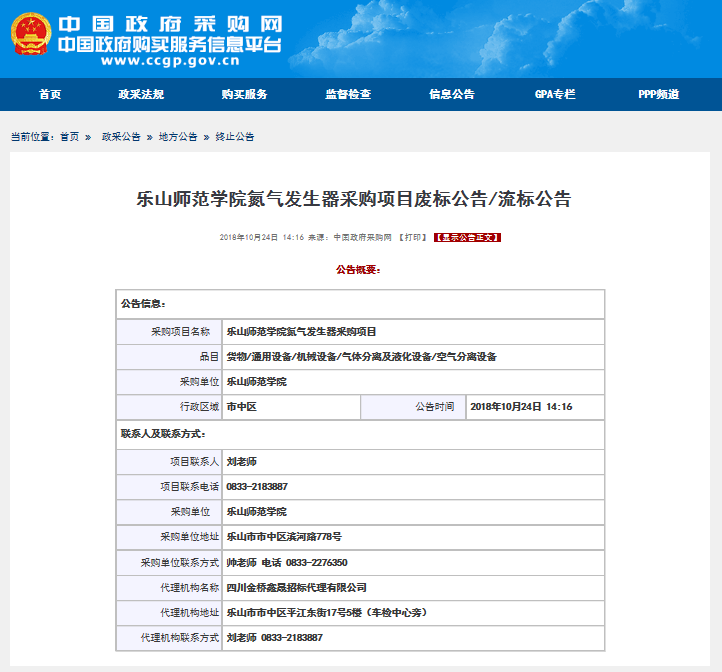Click the project phone number 0833-2183887
The height and width of the screenshot is (672, 722).
[258, 487]
